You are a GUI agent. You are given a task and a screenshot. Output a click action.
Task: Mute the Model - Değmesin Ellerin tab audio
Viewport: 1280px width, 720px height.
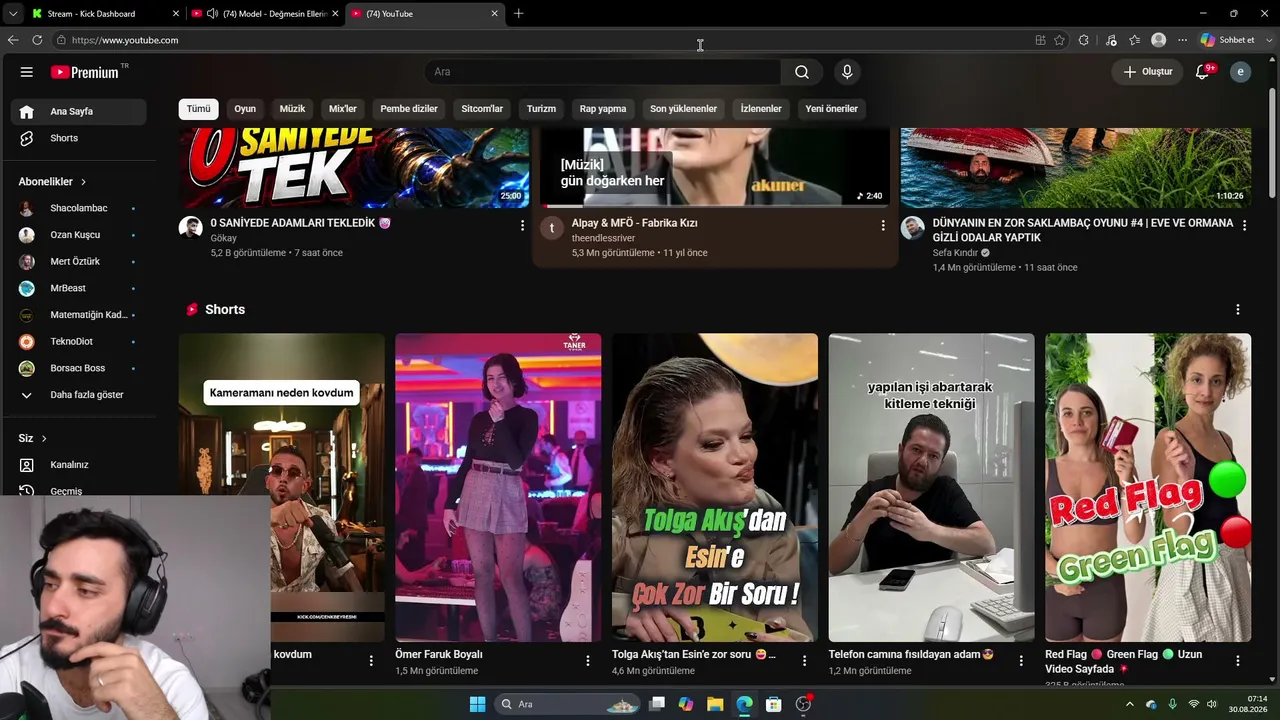212,14
